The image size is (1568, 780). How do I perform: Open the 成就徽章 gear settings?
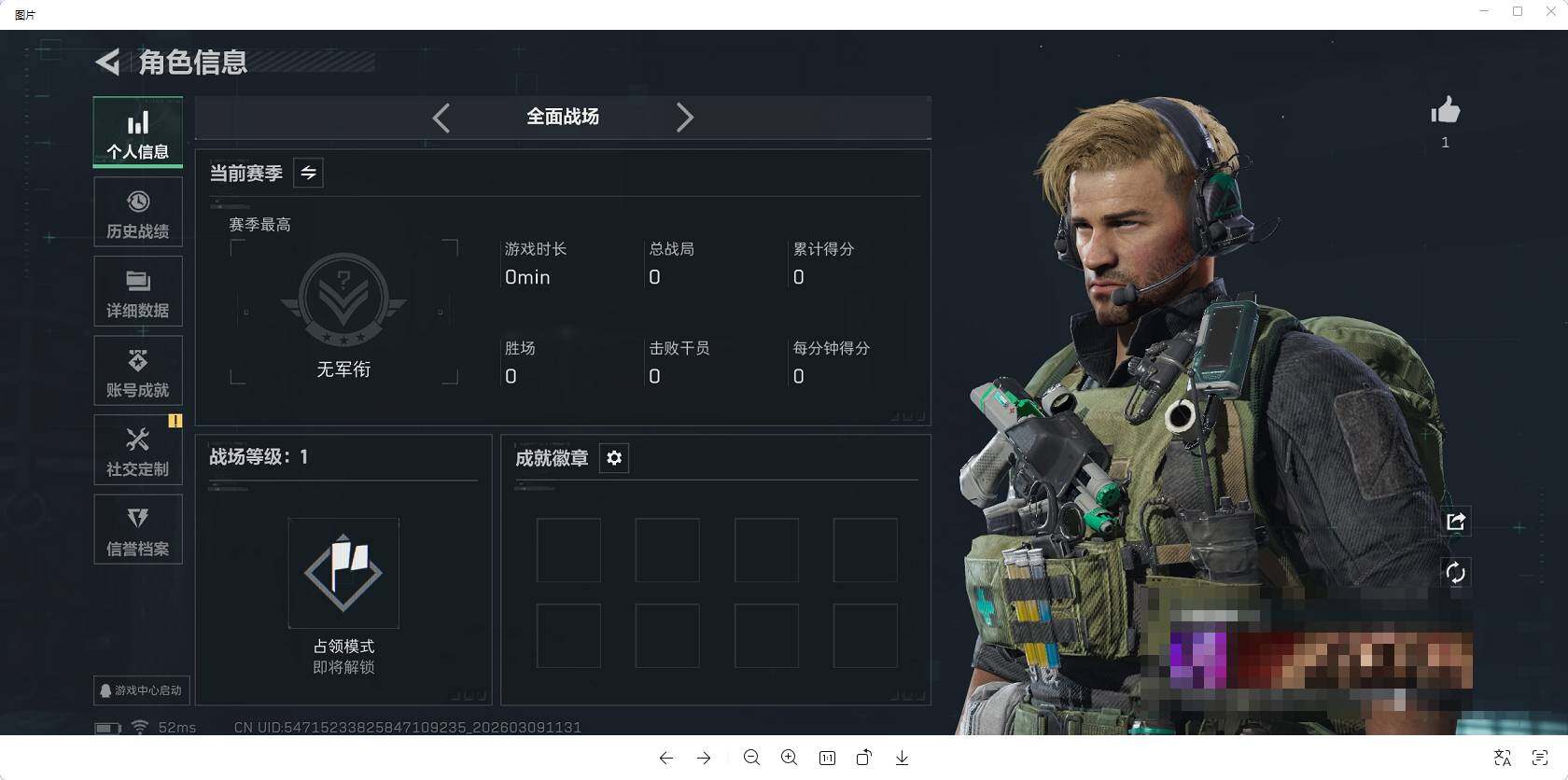pos(614,458)
